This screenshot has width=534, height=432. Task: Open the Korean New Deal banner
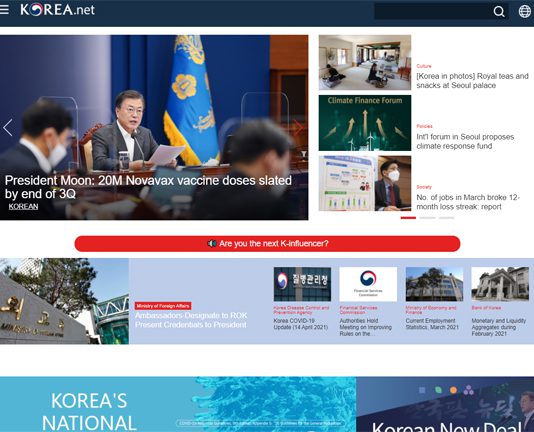click(445, 404)
